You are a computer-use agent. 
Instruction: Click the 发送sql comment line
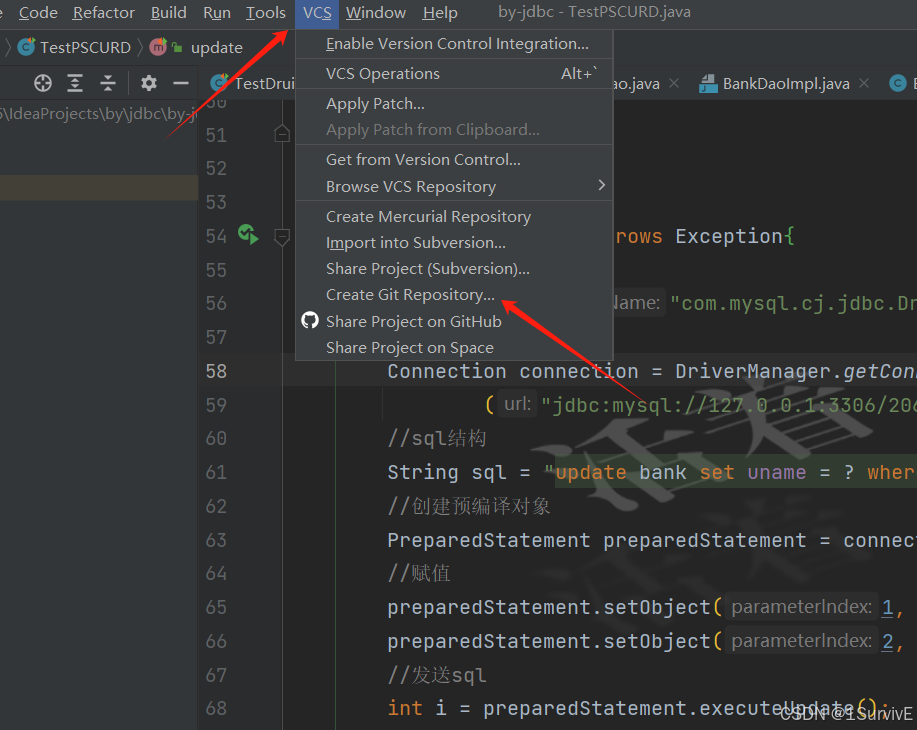[x=437, y=675]
